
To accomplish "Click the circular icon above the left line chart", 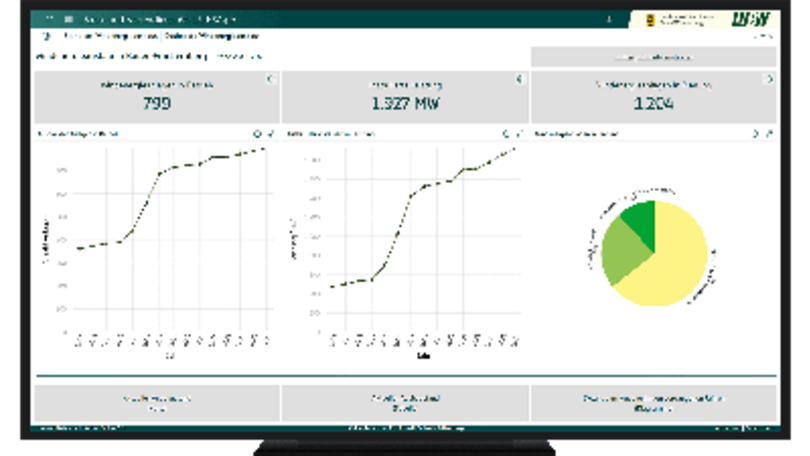I will click(257, 133).
